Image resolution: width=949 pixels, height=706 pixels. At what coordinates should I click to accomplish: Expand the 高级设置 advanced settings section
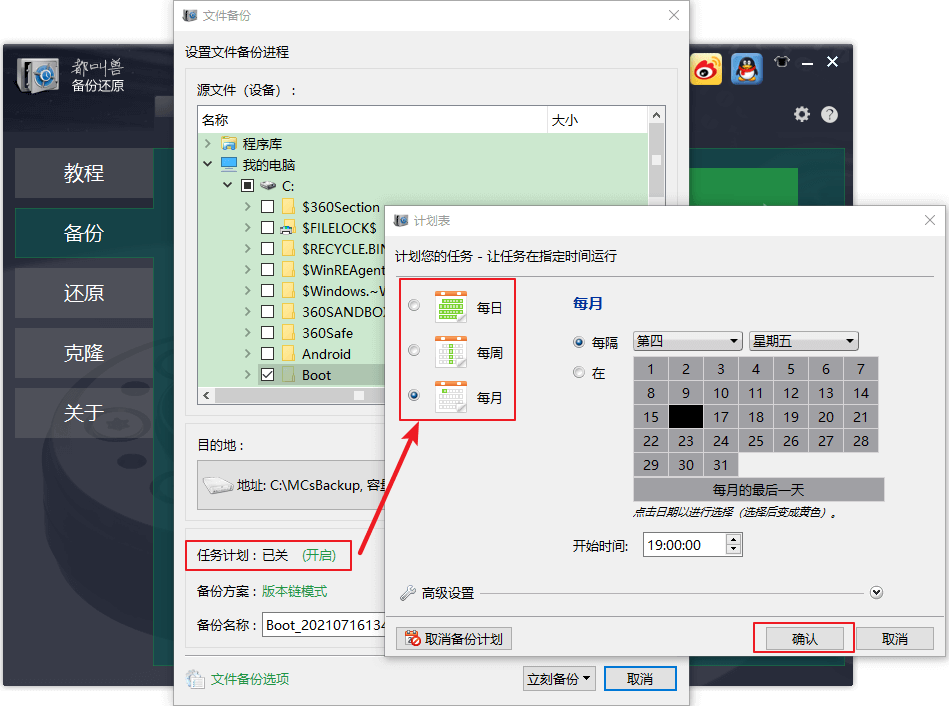pyautogui.click(x=876, y=593)
